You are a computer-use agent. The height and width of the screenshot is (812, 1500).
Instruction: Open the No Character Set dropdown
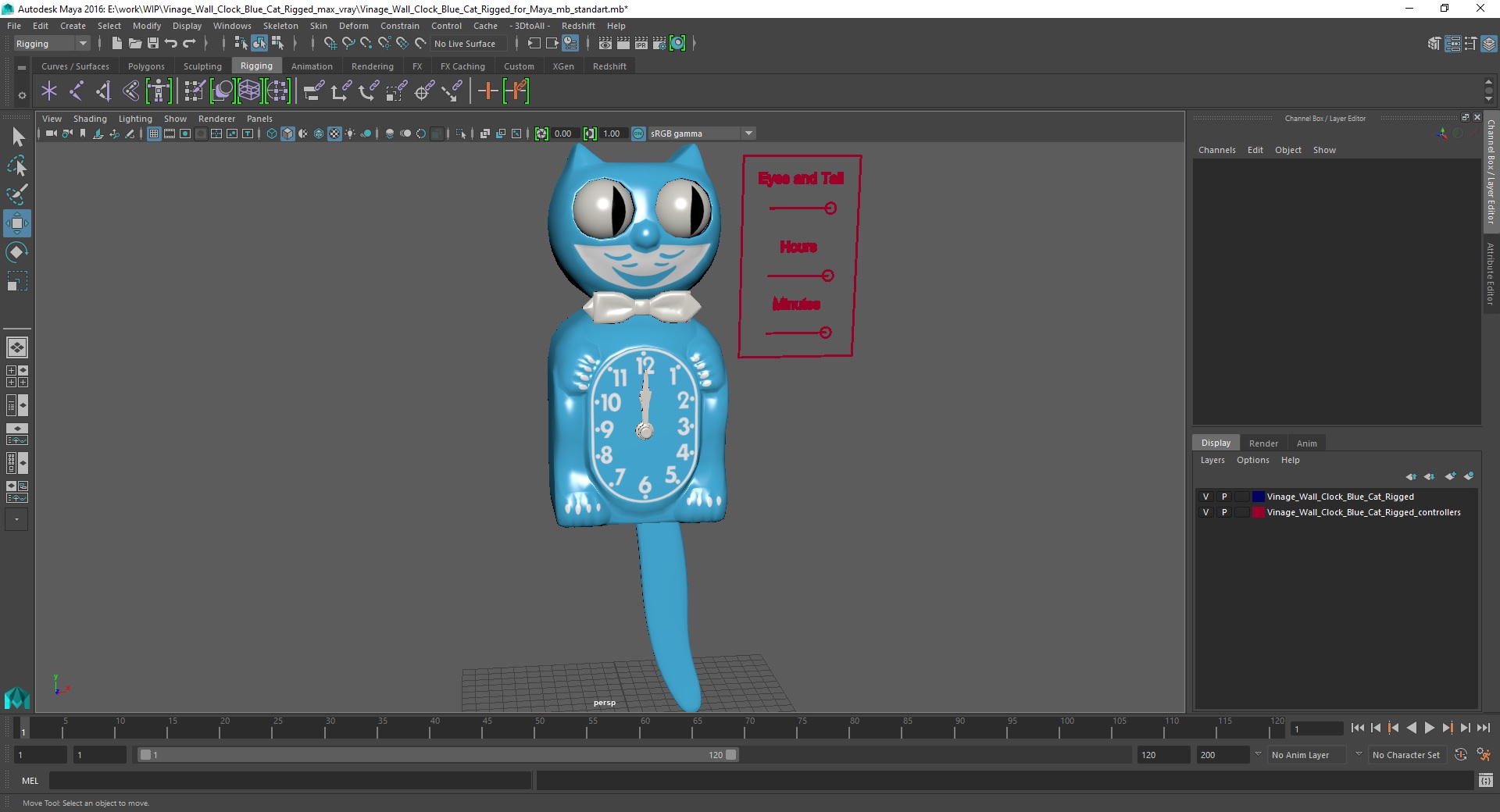click(1407, 755)
